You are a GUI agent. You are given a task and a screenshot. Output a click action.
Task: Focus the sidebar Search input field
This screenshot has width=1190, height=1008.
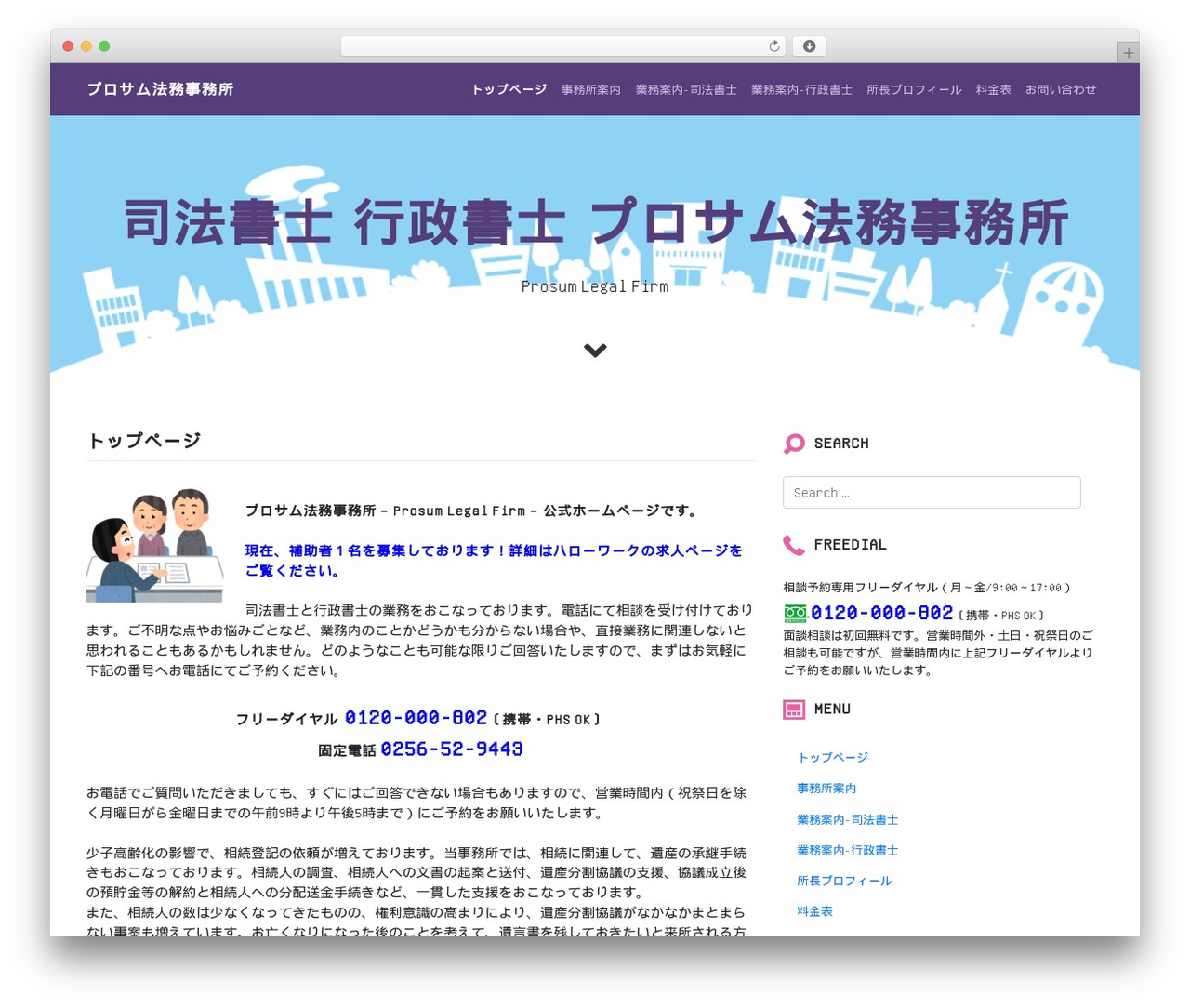tap(932, 493)
